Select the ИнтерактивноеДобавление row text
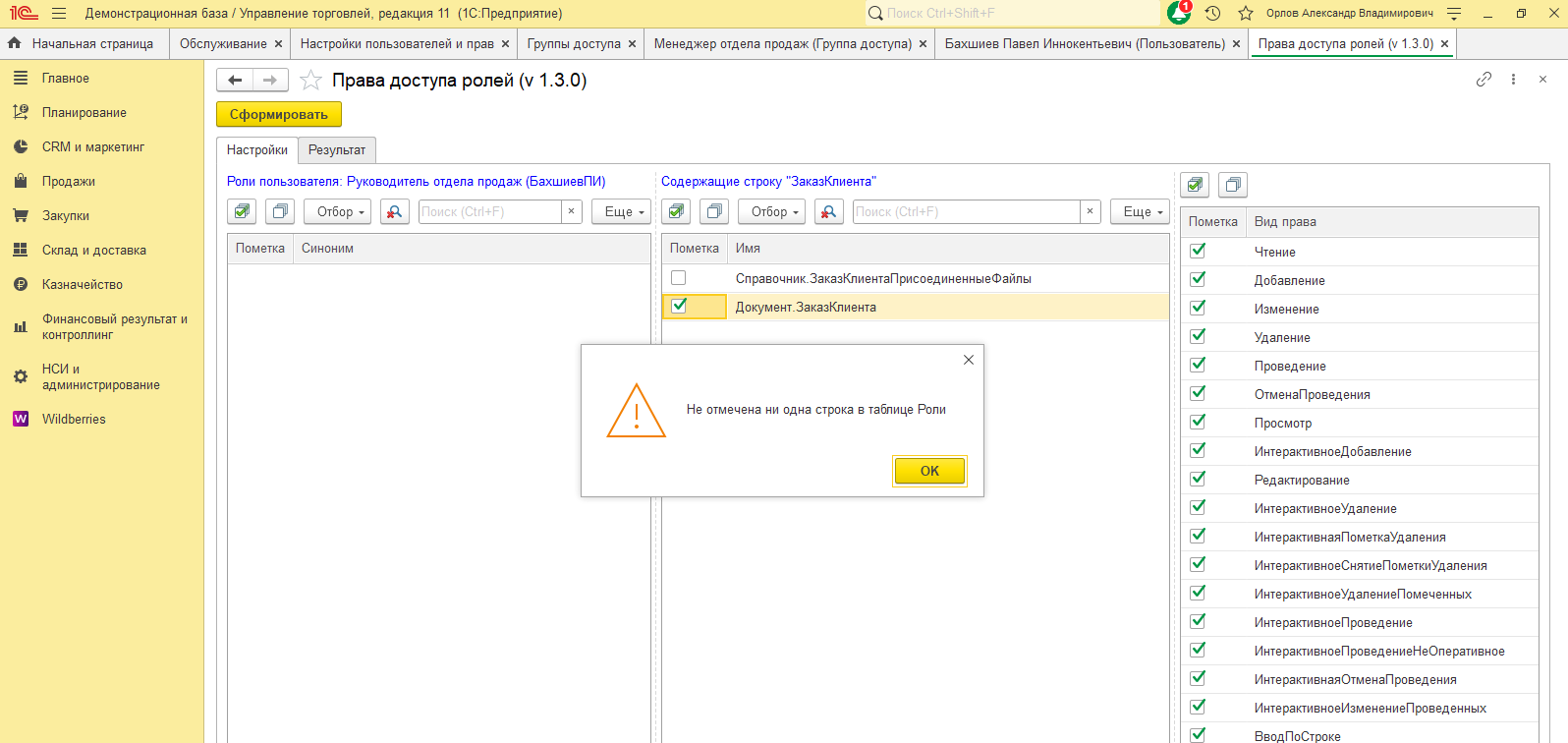 coord(1332,452)
